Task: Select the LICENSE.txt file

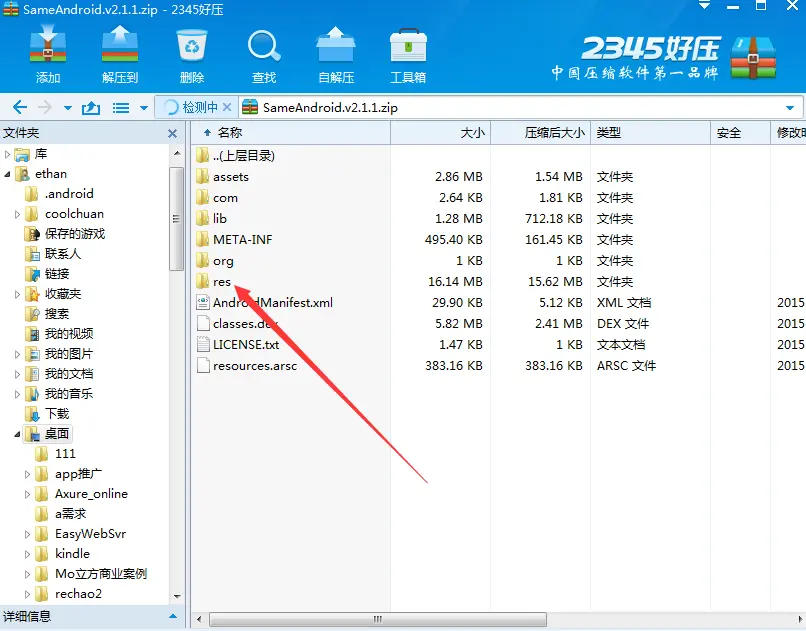Action: tap(238, 345)
